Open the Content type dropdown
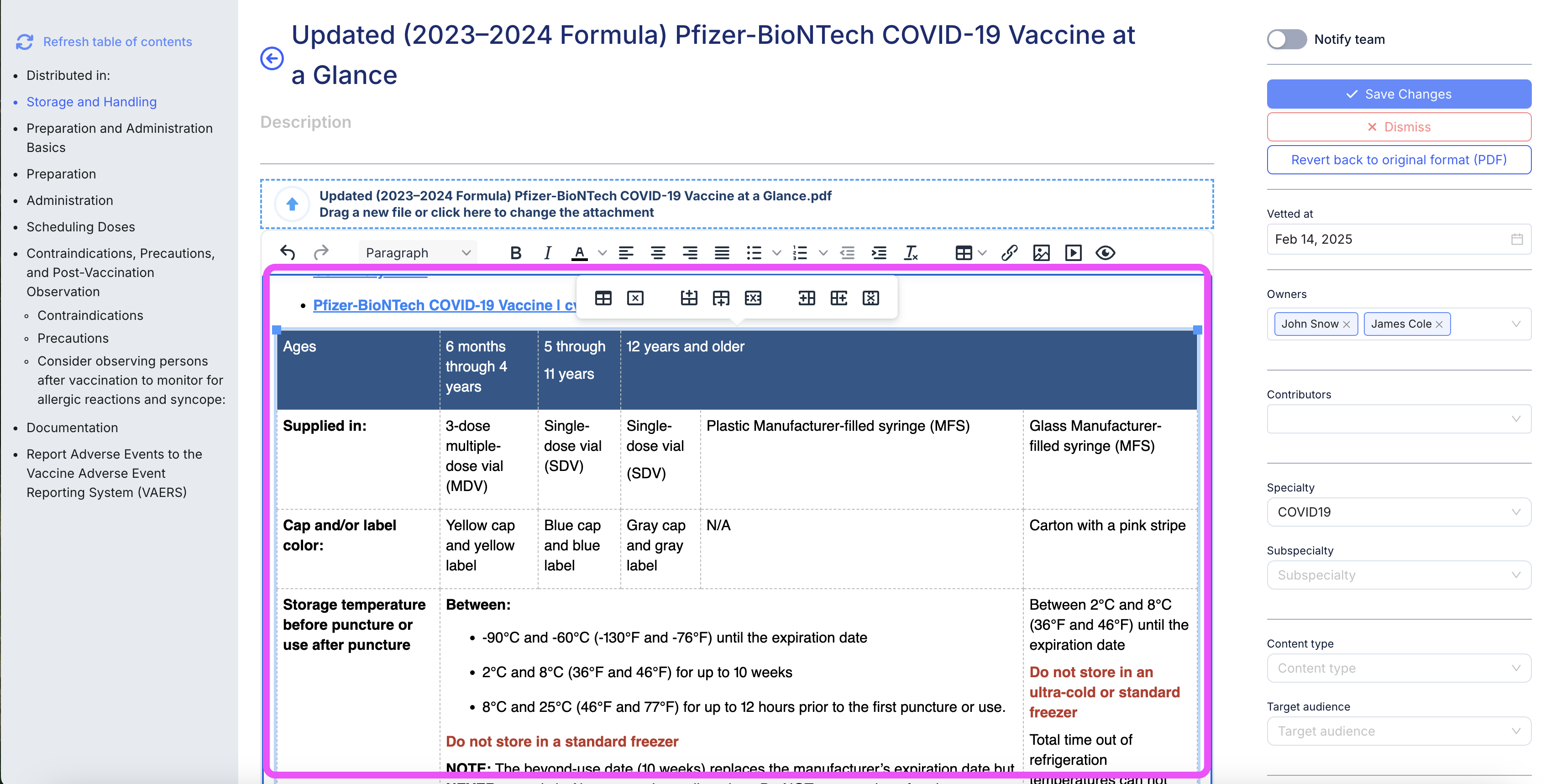Image resolution: width=1551 pixels, height=784 pixels. point(1399,669)
